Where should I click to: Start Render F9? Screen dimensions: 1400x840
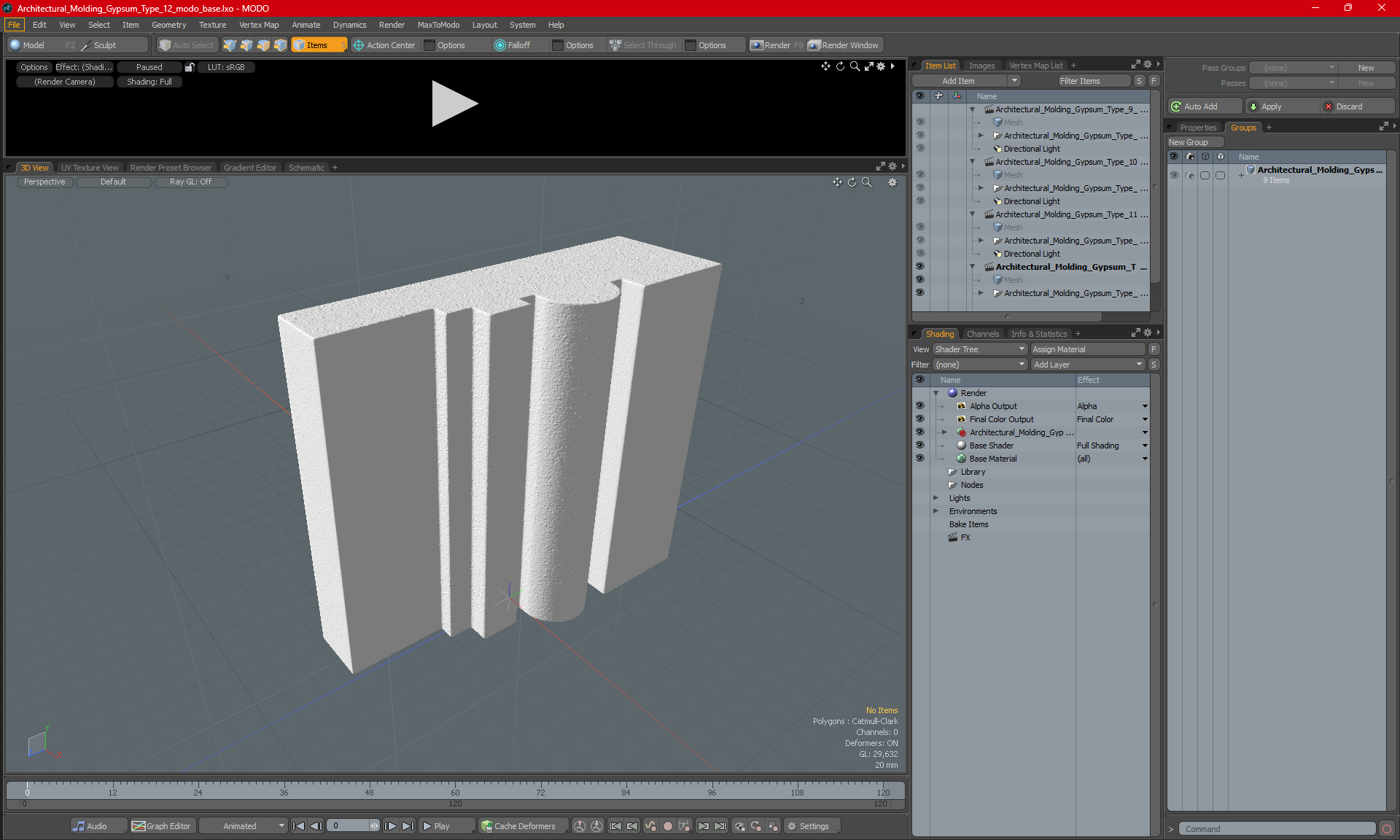pos(777,45)
